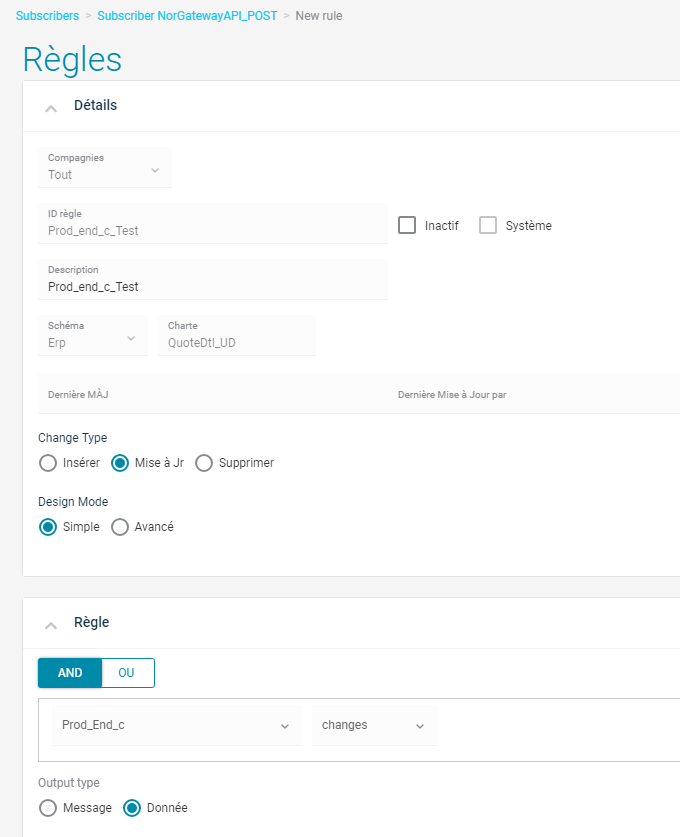The width and height of the screenshot is (680, 837).
Task: Open the Schéma dropdown
Action: click(130, 337)
